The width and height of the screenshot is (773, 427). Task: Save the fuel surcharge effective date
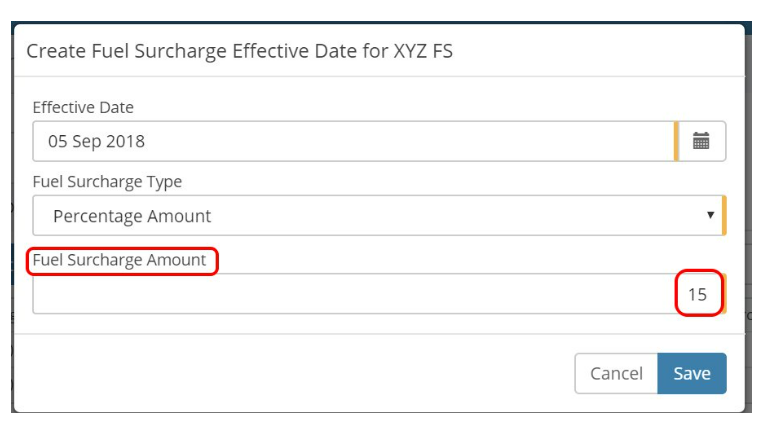coord(692,373)
